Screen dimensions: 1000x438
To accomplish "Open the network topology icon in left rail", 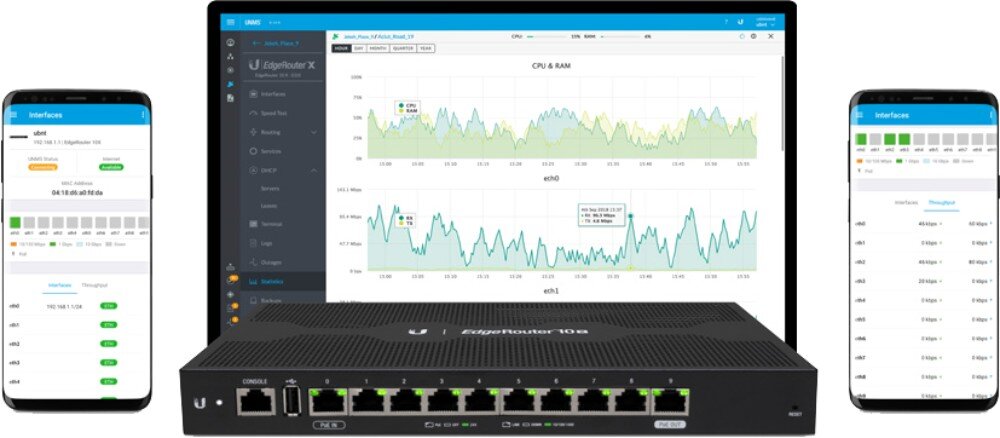I will 230,57.
